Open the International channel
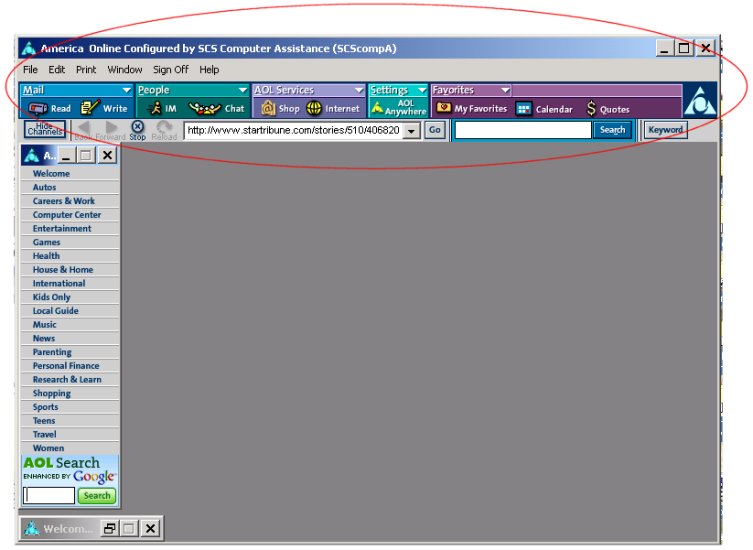753x550 pixels. [x=70, y=283]
